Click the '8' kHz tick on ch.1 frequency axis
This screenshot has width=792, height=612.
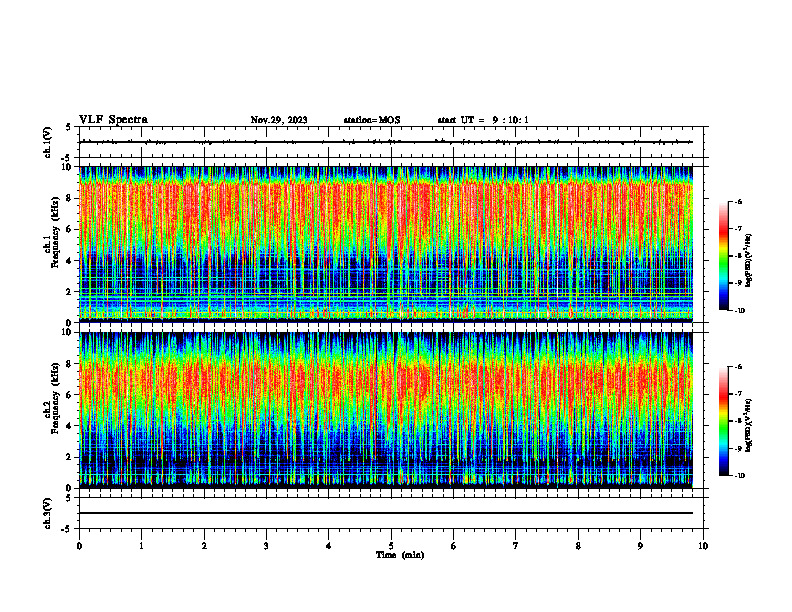69,198
